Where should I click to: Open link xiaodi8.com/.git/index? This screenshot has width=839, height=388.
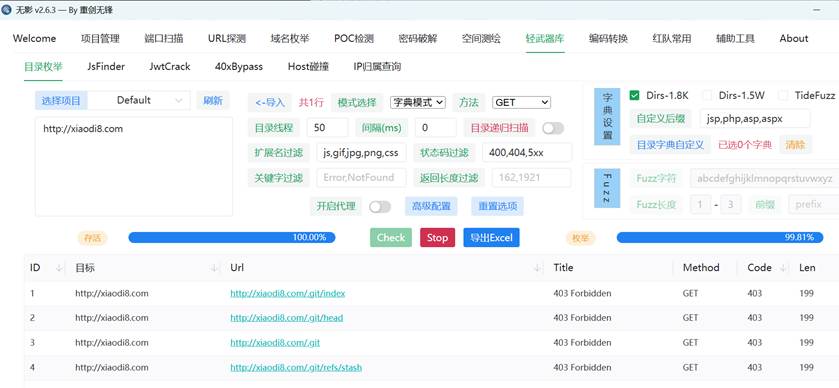[288, 293]
